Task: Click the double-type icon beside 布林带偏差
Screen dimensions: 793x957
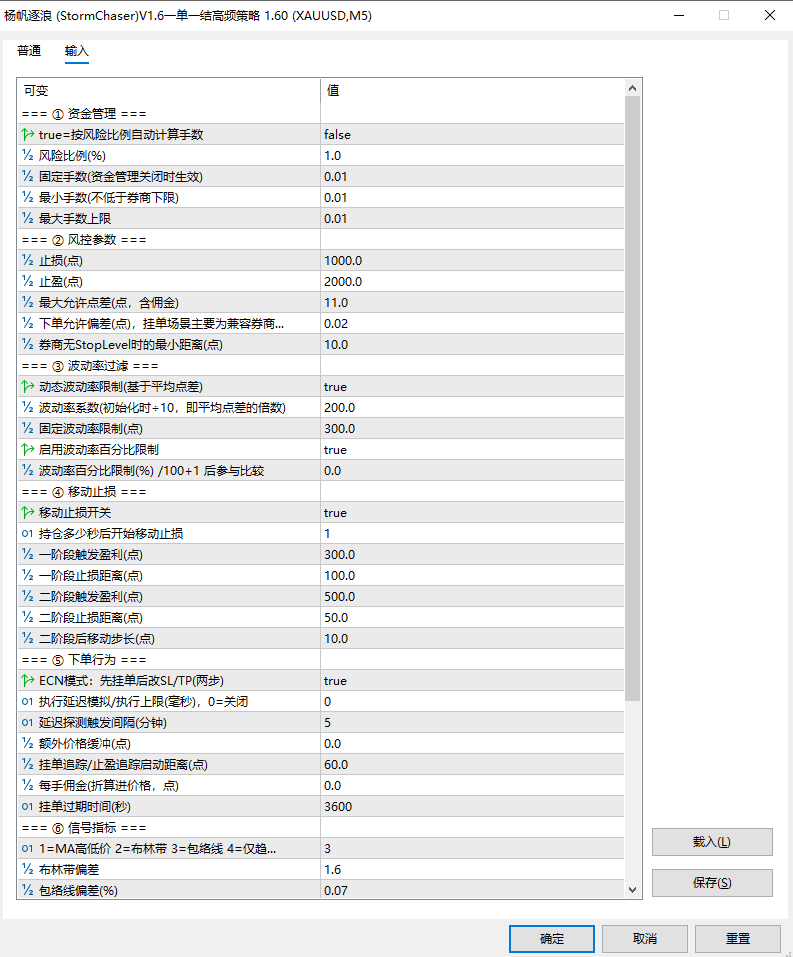Action: (x=27, y=869)
